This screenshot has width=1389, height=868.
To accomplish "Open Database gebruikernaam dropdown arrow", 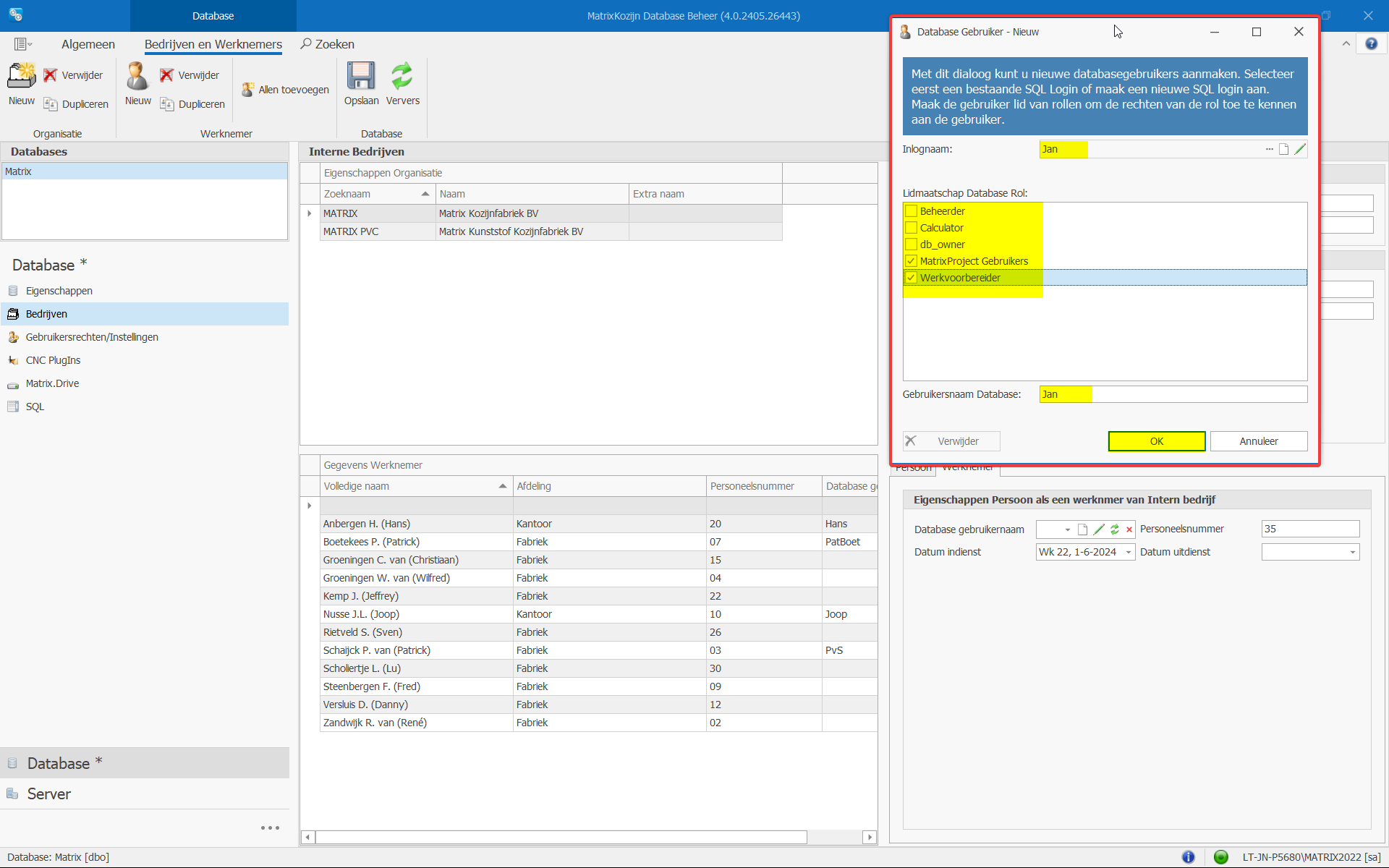I will click(x=1067, y=529).
